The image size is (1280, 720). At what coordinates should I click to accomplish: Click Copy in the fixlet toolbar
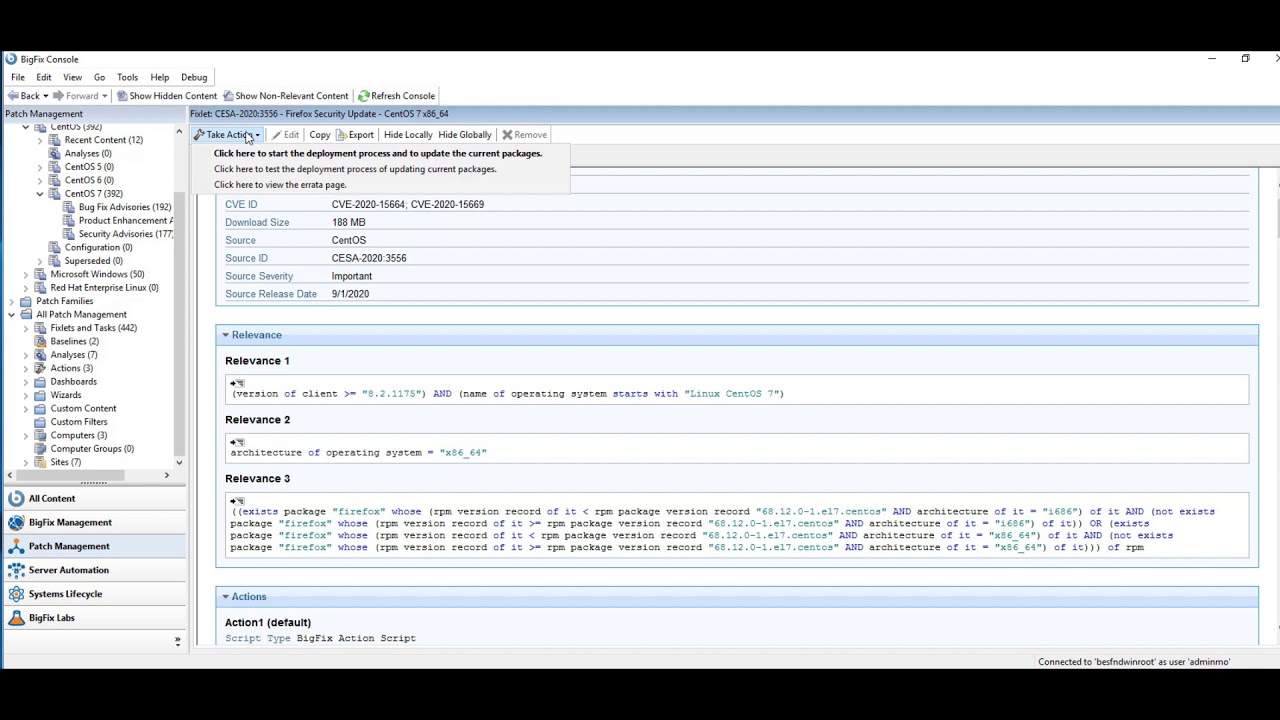[x=320, y=135]
